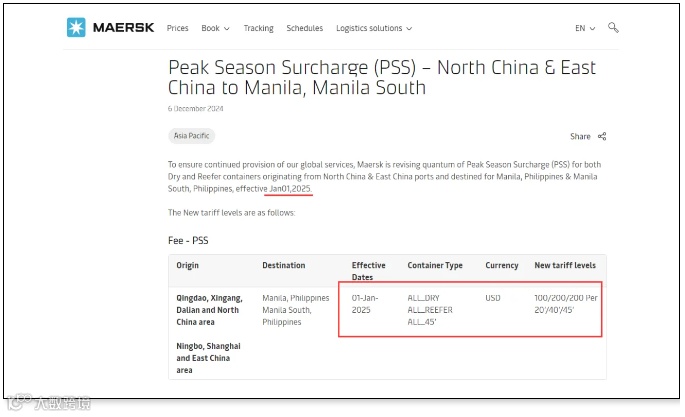This screenshot has height=417, width=685.
Task: Click the Share button label
Action: [x=580, y=136]
